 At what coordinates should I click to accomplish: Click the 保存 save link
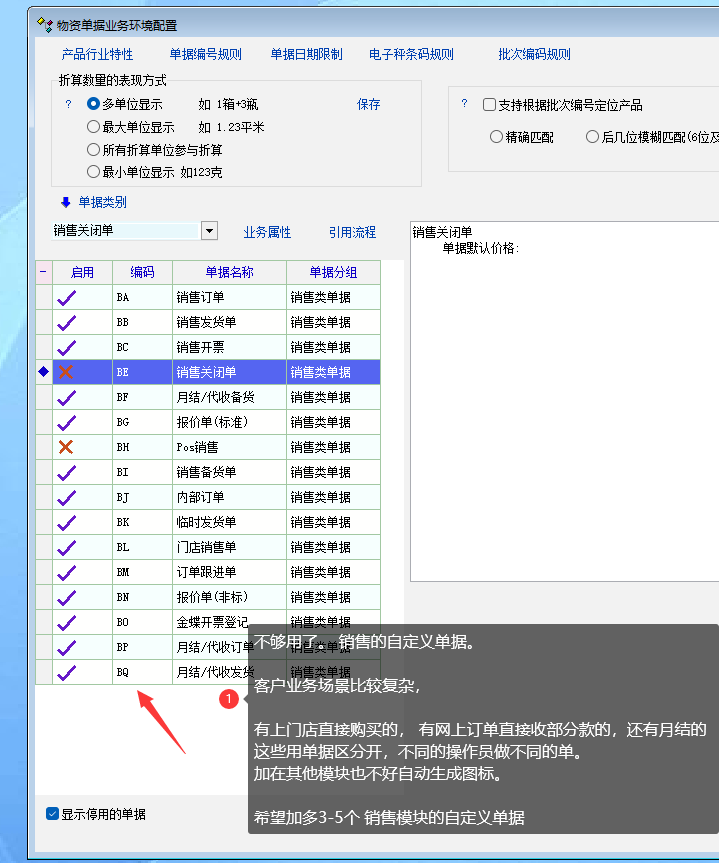pyautogui.click(x=368, y=104)
